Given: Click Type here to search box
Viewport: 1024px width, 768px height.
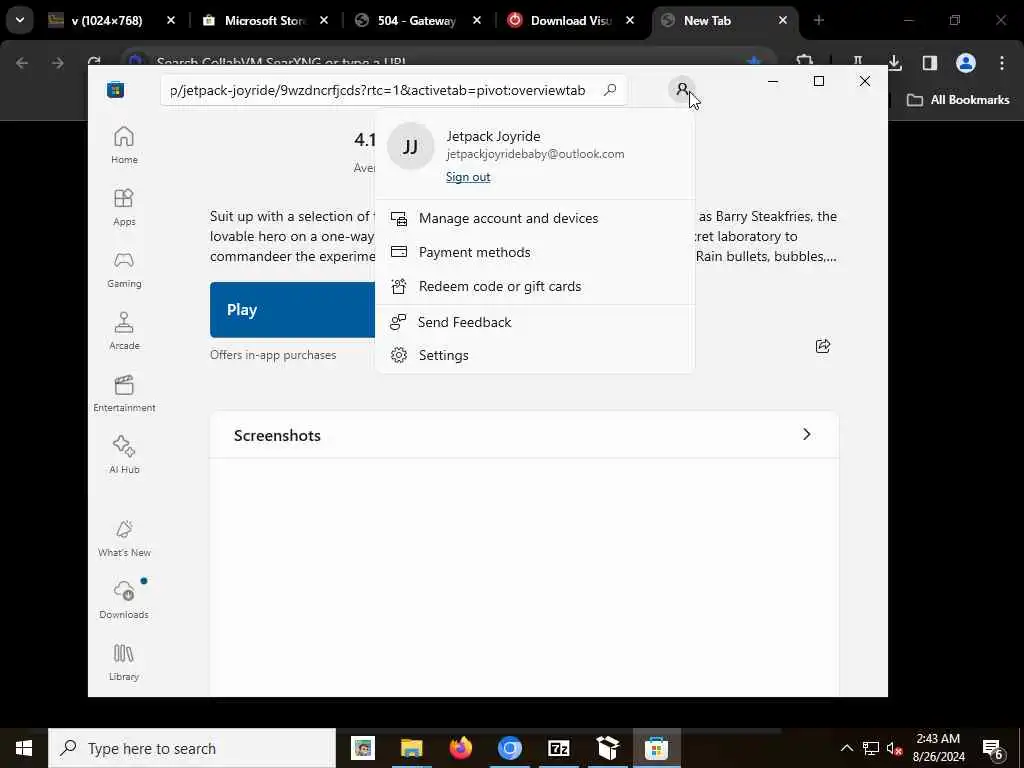Looking at the screenshot, I should (x=192, y=748).
